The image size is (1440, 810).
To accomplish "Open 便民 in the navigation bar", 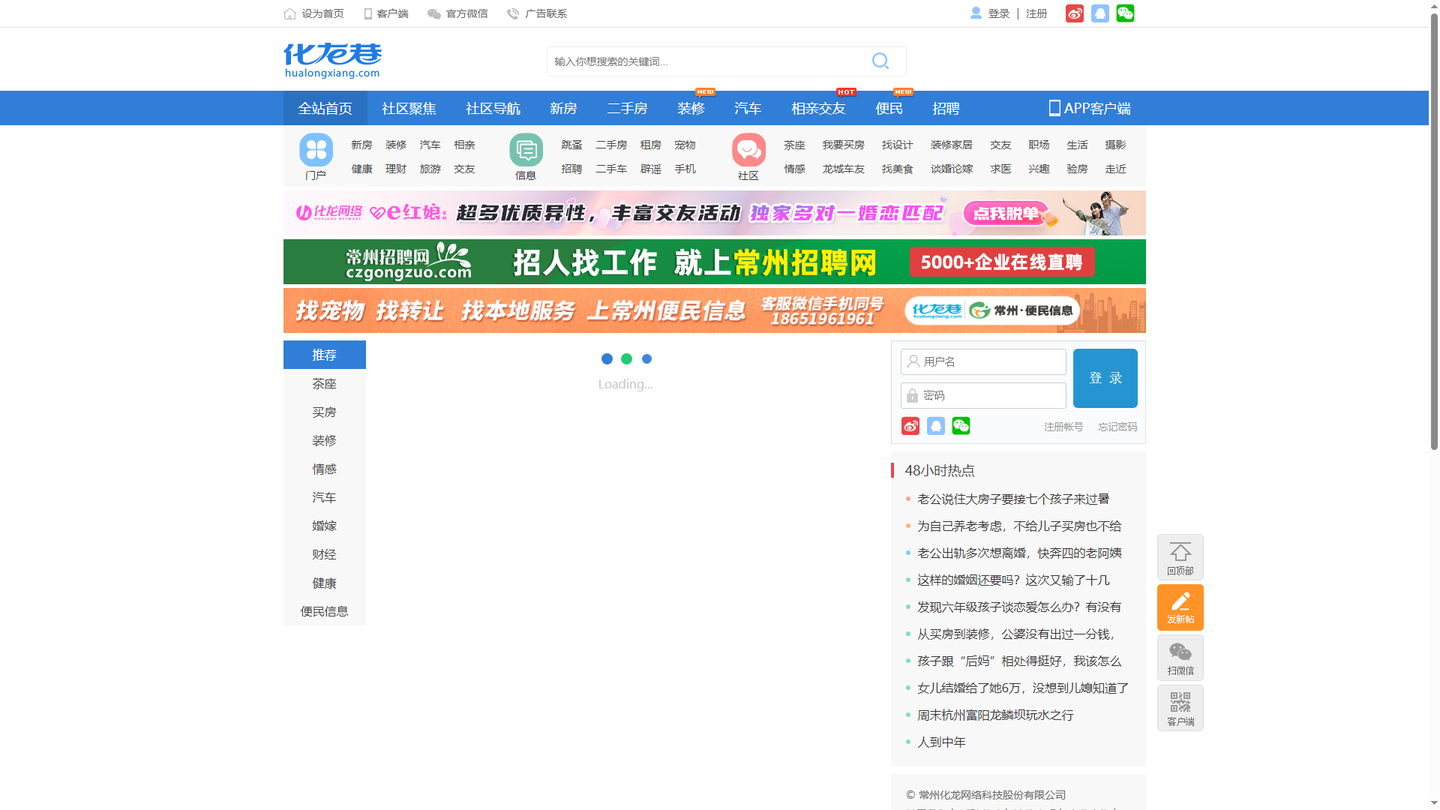I will (889, 108).
